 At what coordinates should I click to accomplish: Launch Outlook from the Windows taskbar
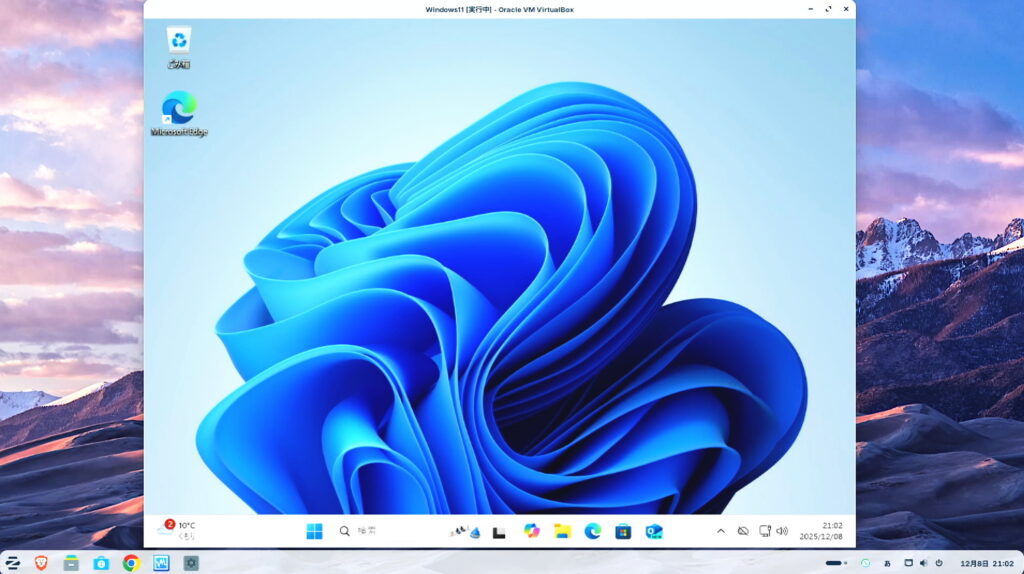pos(654,531)
